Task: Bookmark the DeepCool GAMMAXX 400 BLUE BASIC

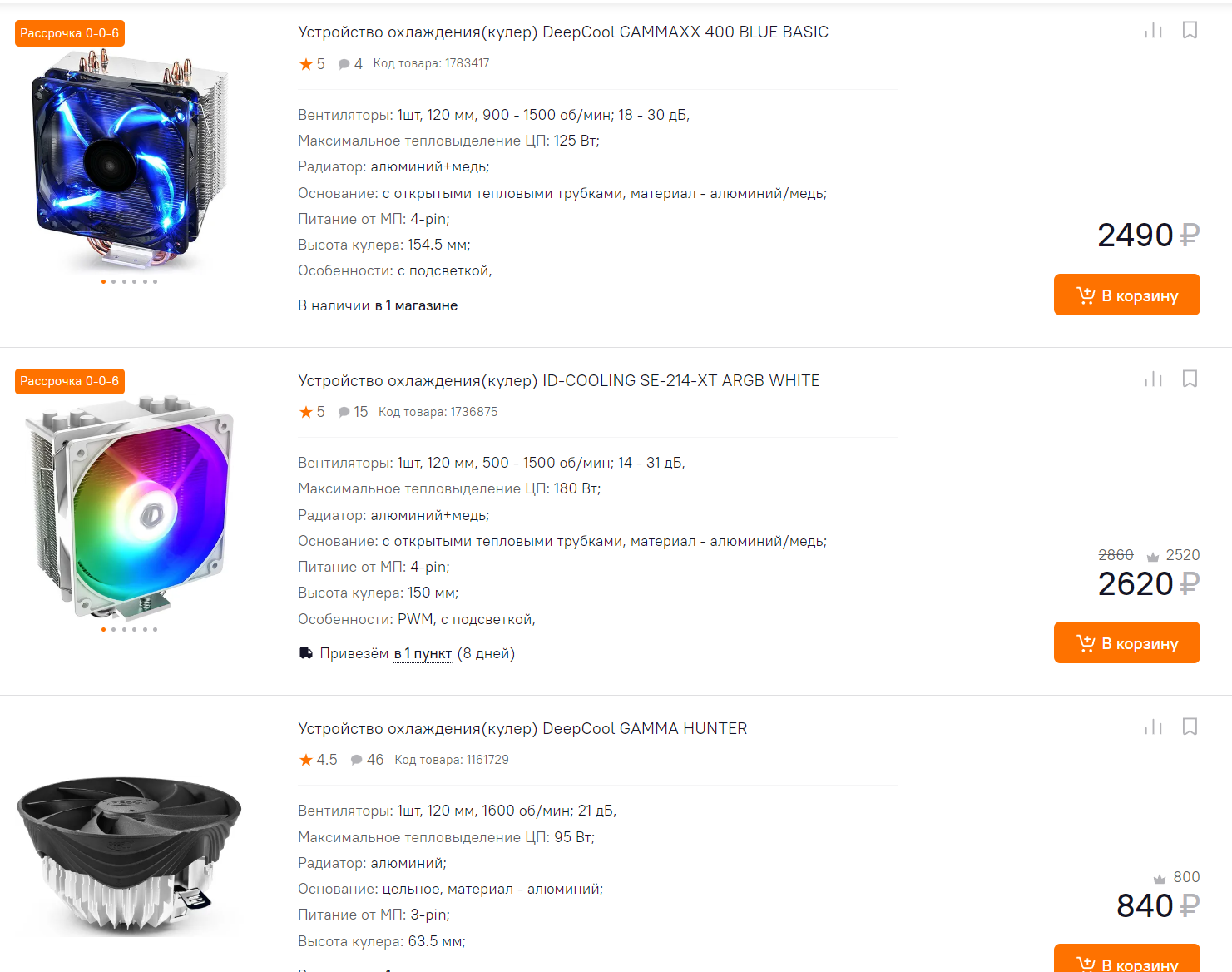Action: click(1190, 31)
